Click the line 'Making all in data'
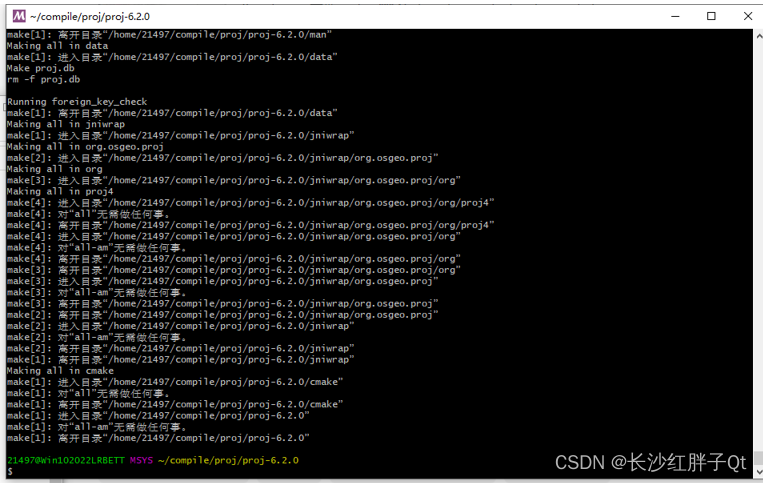The height and width of the screenshot is (483, 763). click(57, 46)
